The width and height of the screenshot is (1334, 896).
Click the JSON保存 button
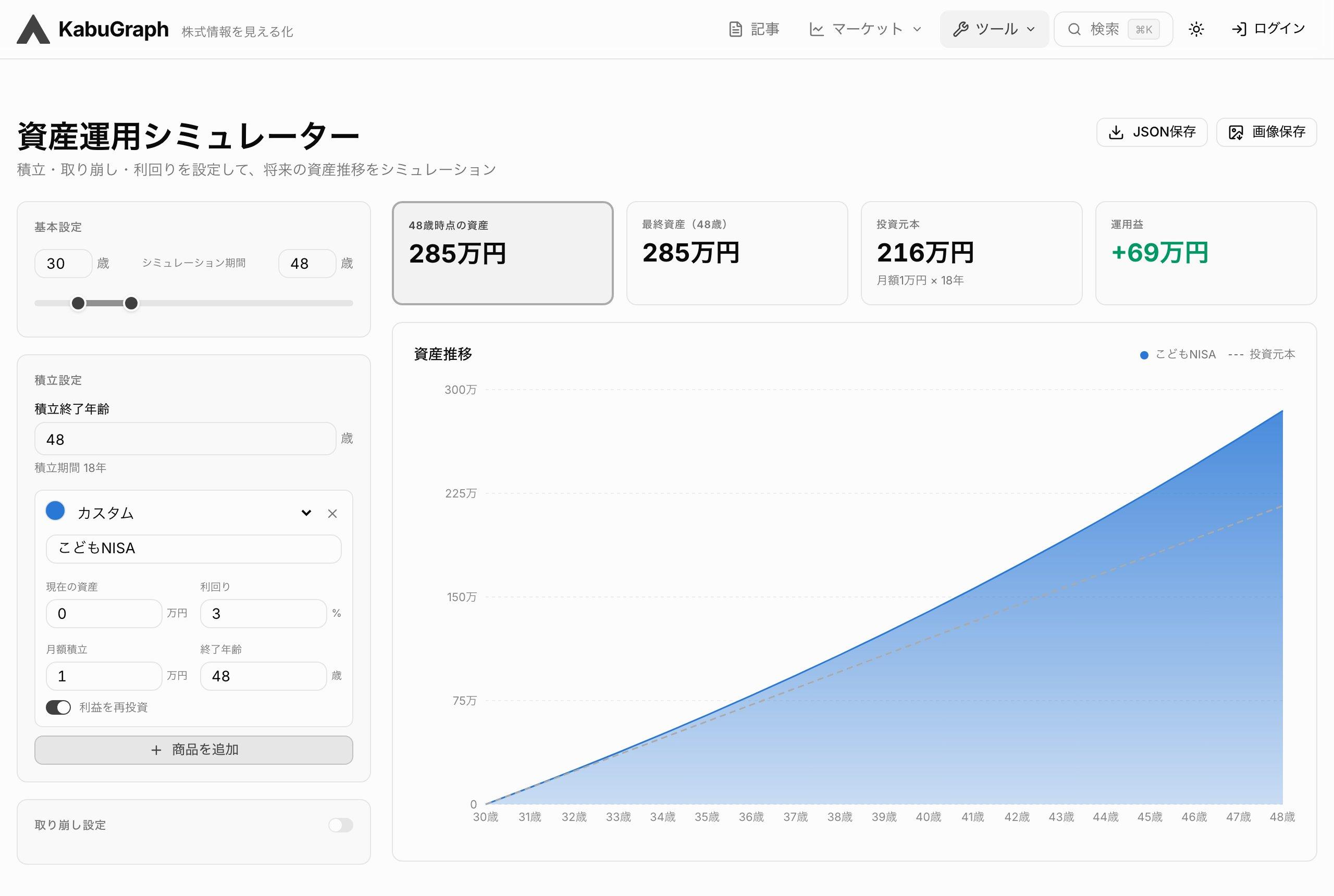(1152, 132)
